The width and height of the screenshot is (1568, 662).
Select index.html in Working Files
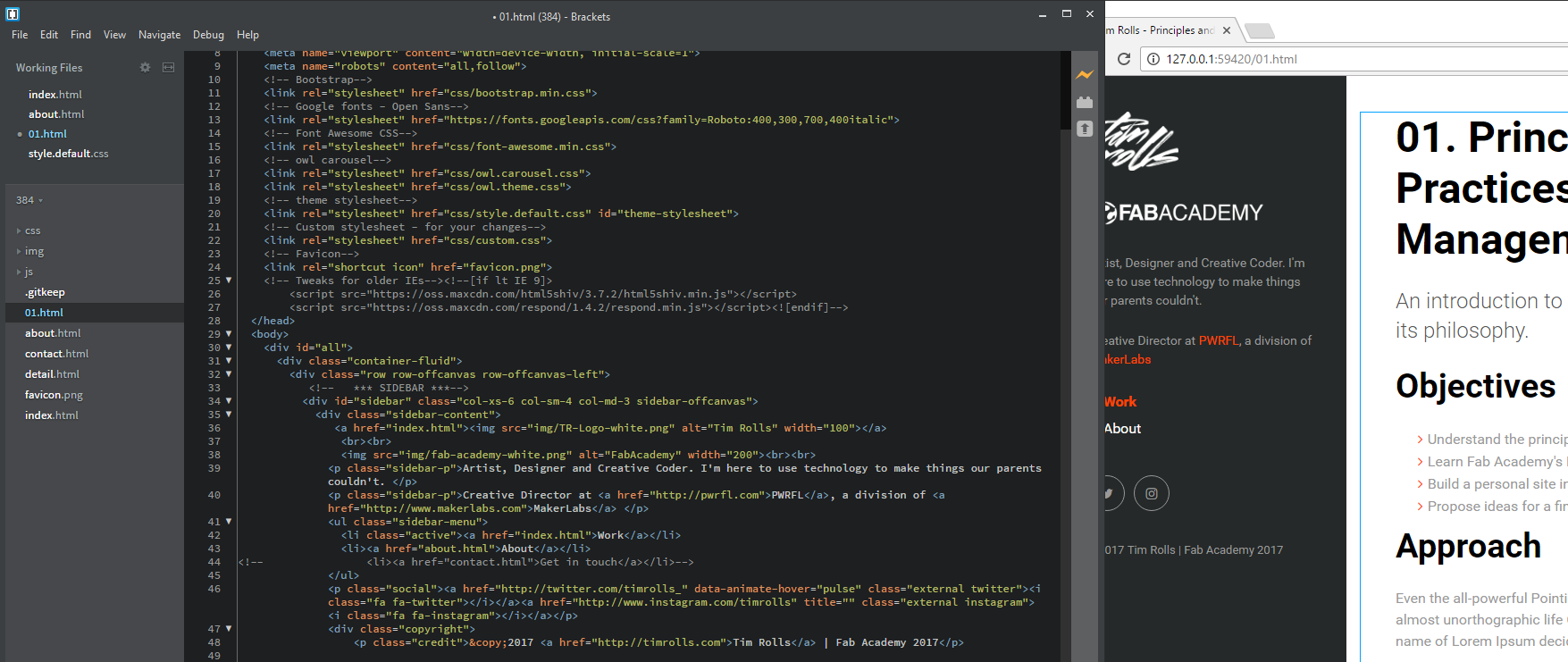(x=55, y=95)
